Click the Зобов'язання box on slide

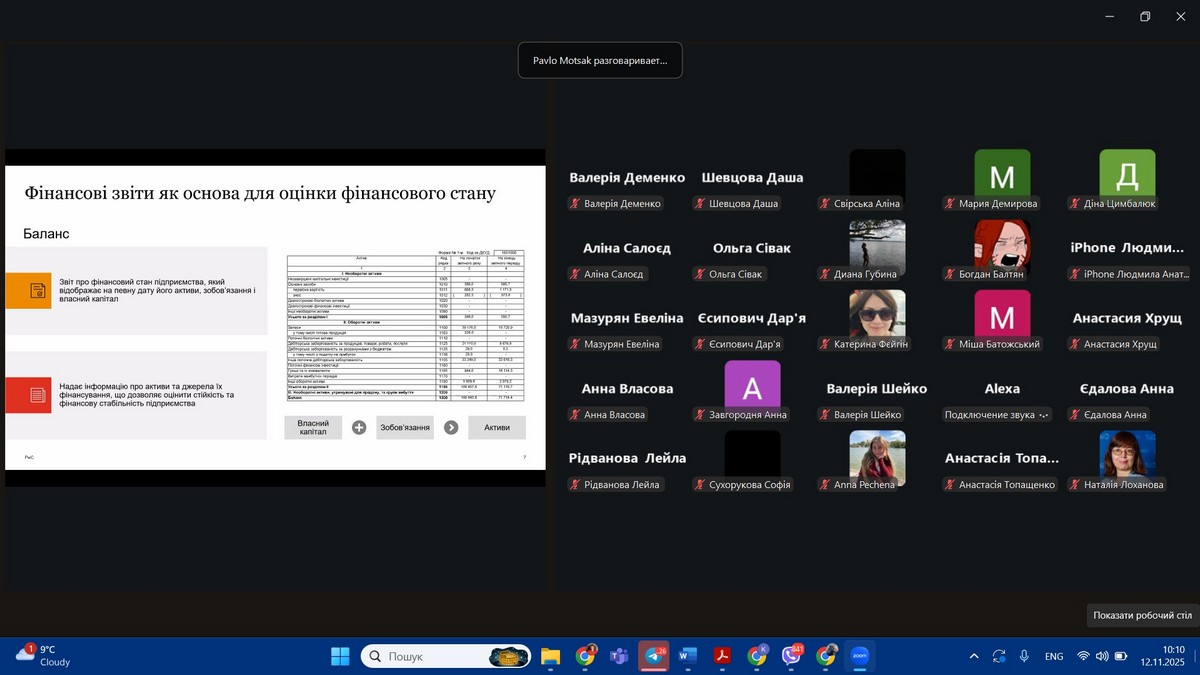pyautogui.click(x=405, y=428)
